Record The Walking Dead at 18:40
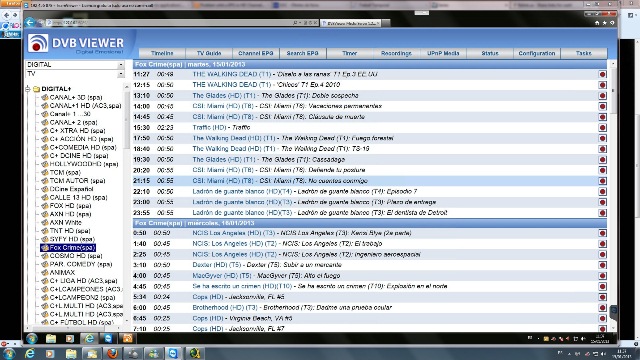This screenshot has height=360, width=640. point(602,149)
